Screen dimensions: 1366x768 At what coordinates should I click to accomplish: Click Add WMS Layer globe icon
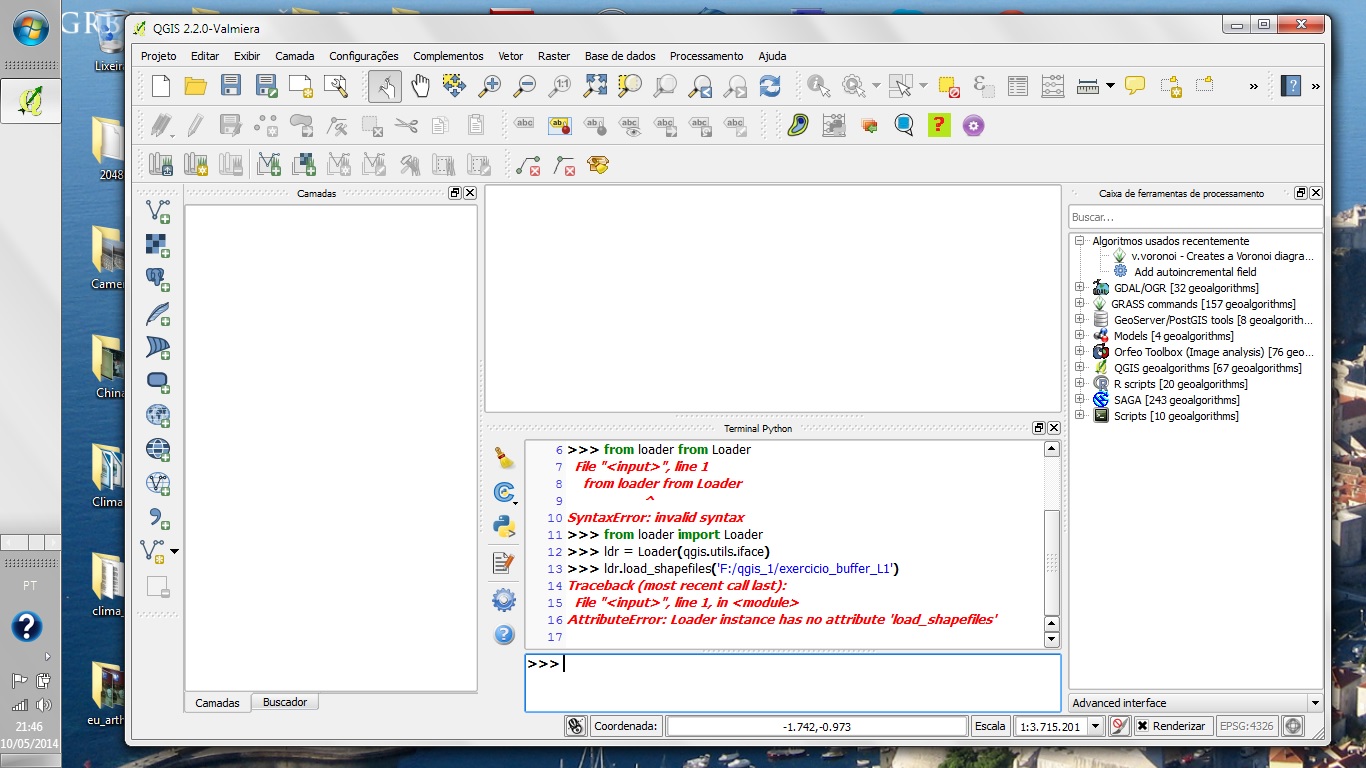[158, 416]
